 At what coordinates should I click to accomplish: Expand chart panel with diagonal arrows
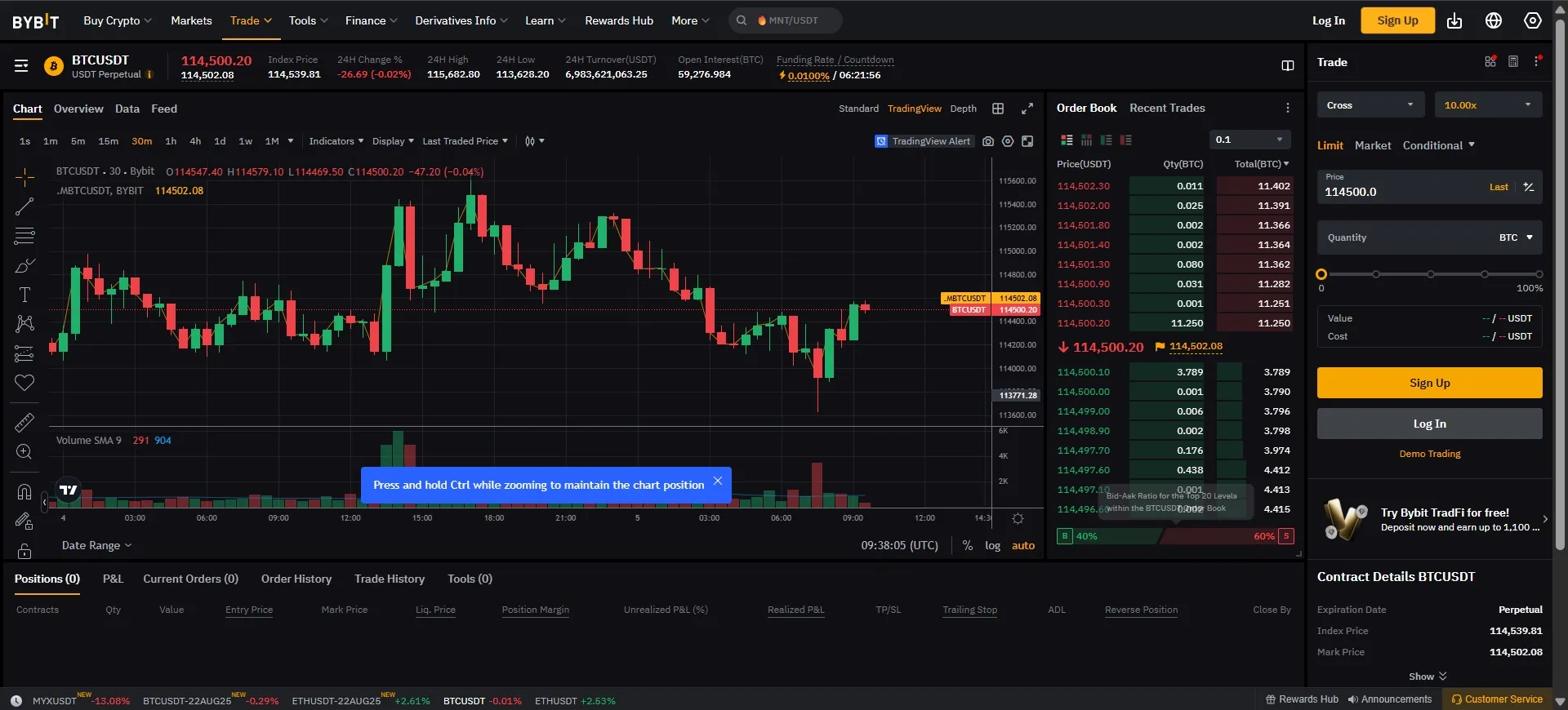pos(1027,109)
